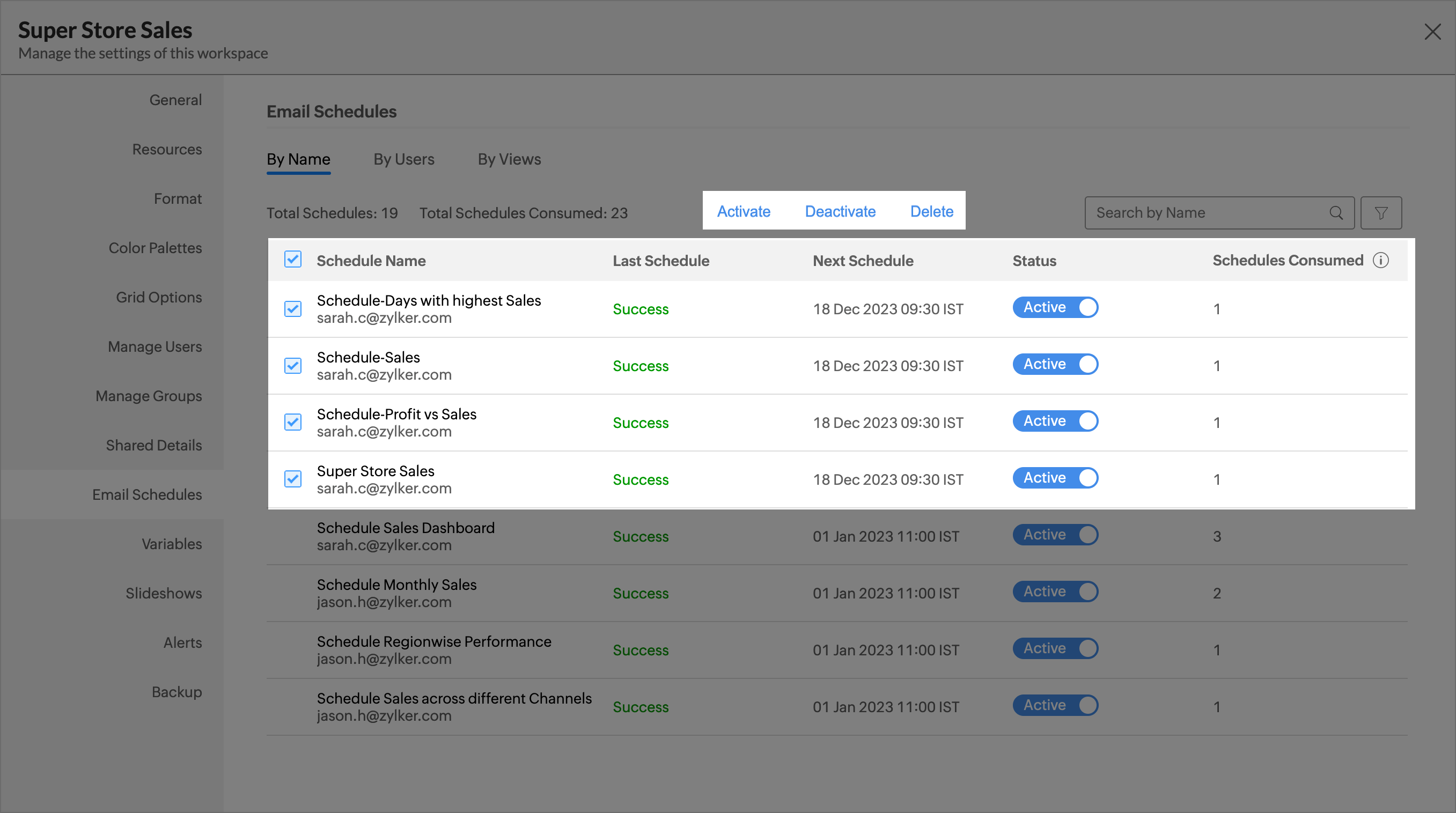Open Shared Details in sidebar
The width and height of the screenshot is (1456, 813).
tap(154, 445)
